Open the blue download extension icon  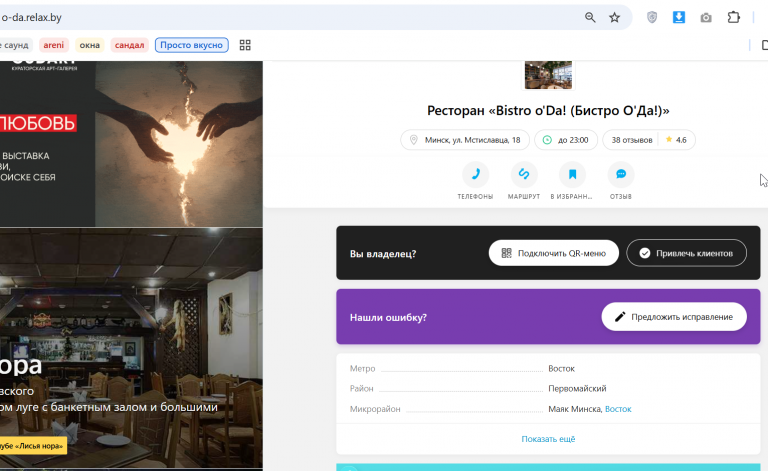coord(679,18)
